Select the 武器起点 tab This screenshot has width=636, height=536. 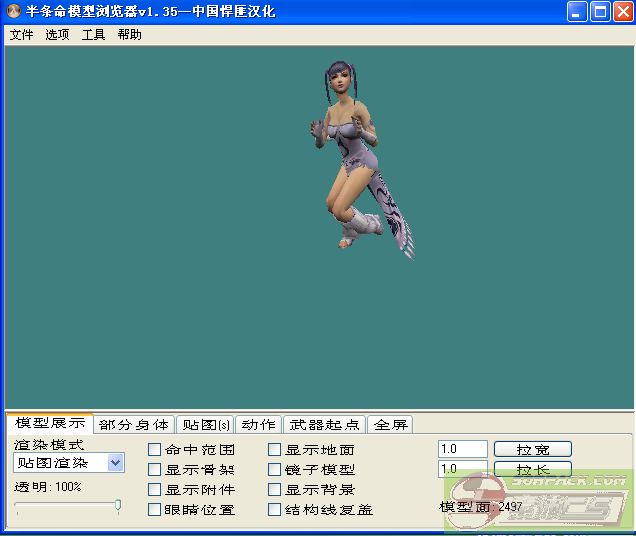tap(325, 425)
